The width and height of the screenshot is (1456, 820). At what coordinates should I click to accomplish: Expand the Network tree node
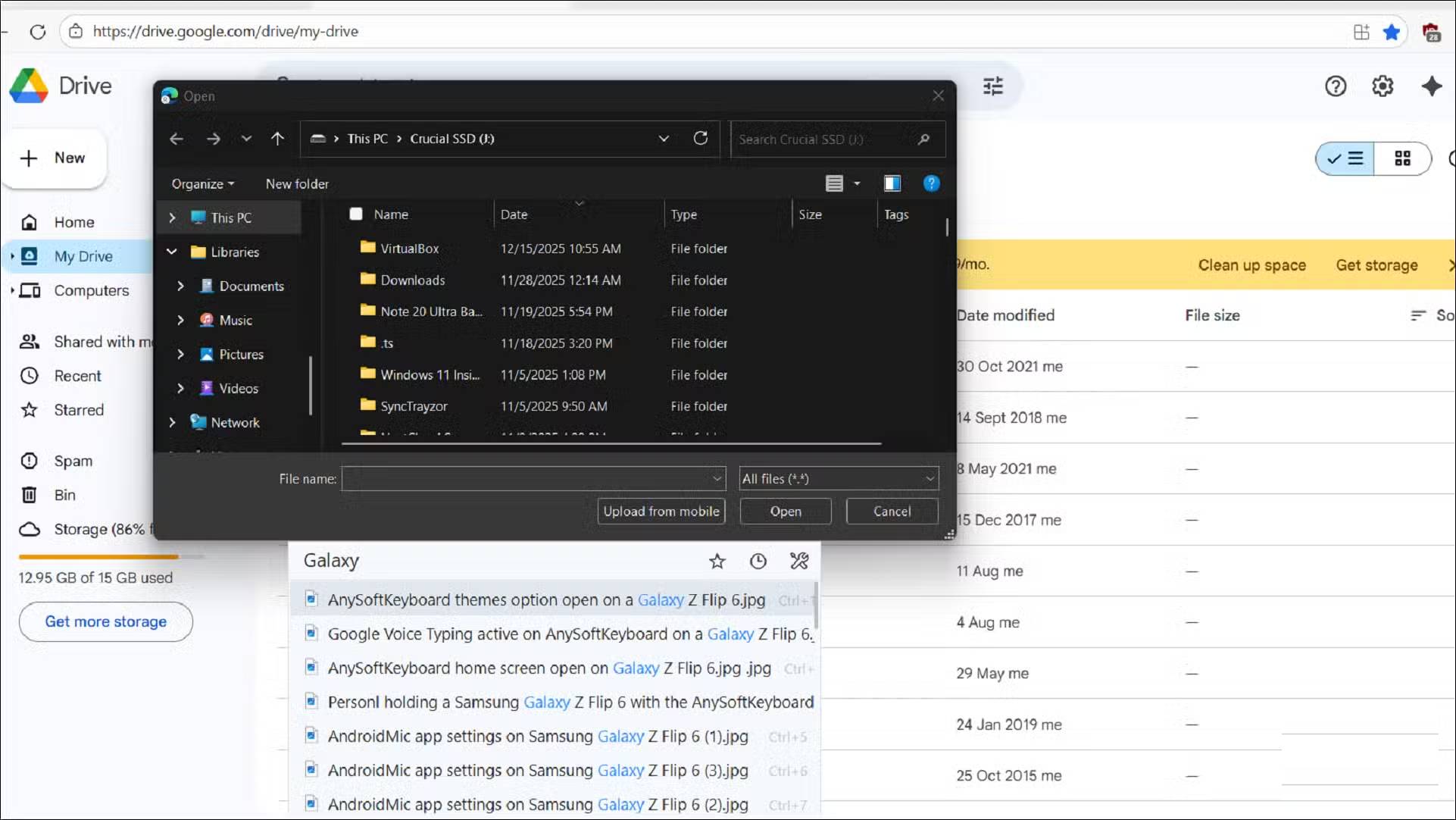(x=172, y=422)
